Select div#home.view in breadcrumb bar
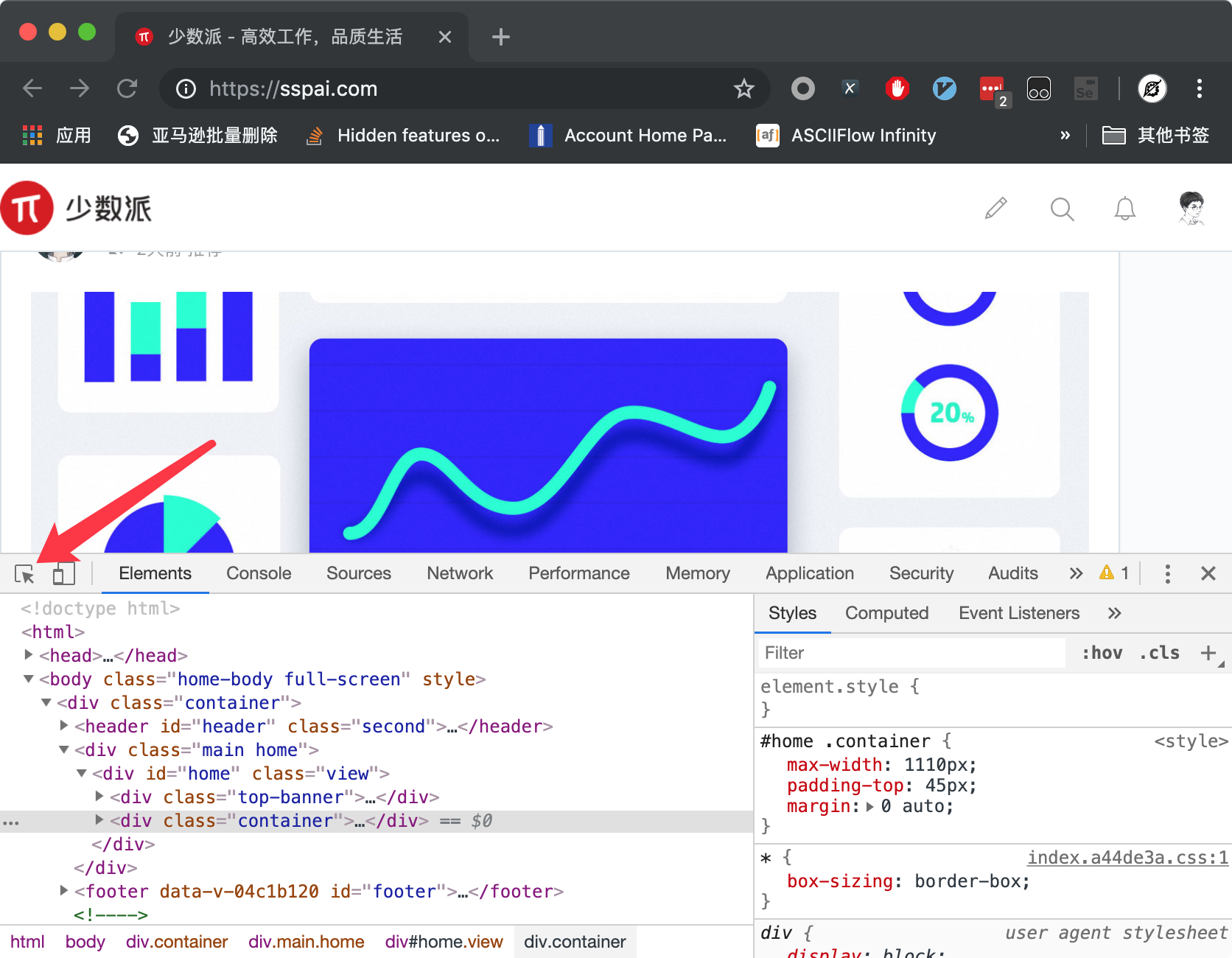The height and width of the screenshot is (958, 1232). [x=444, y=942]
